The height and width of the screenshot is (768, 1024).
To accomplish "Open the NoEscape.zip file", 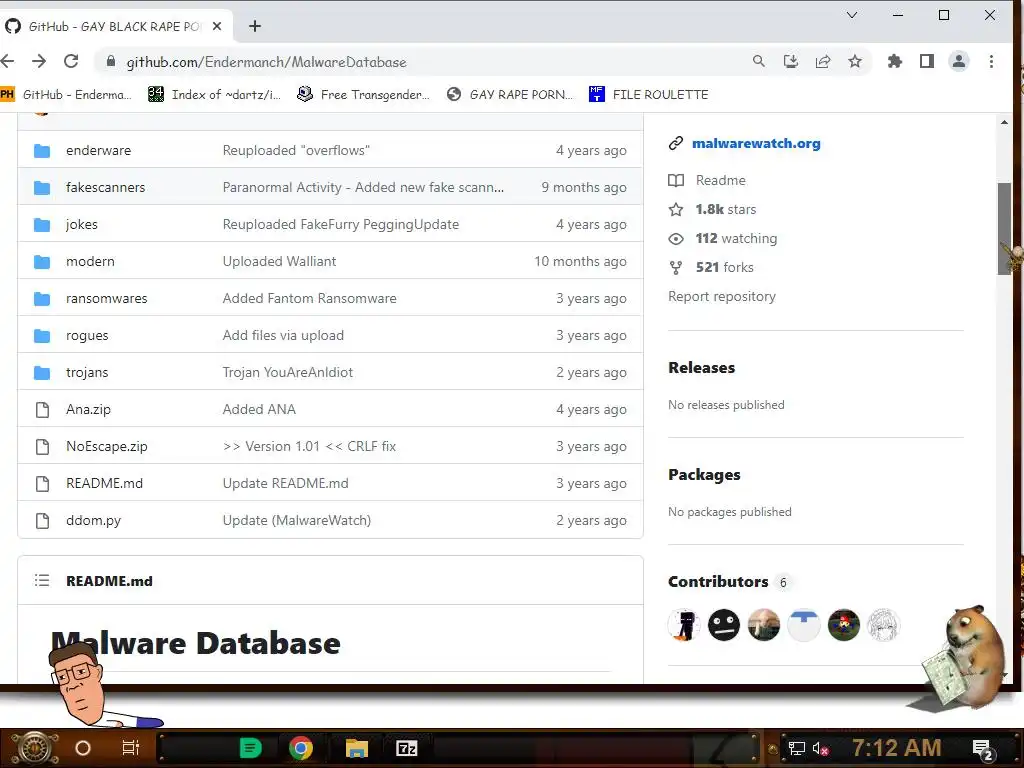I will click(106, 447).
